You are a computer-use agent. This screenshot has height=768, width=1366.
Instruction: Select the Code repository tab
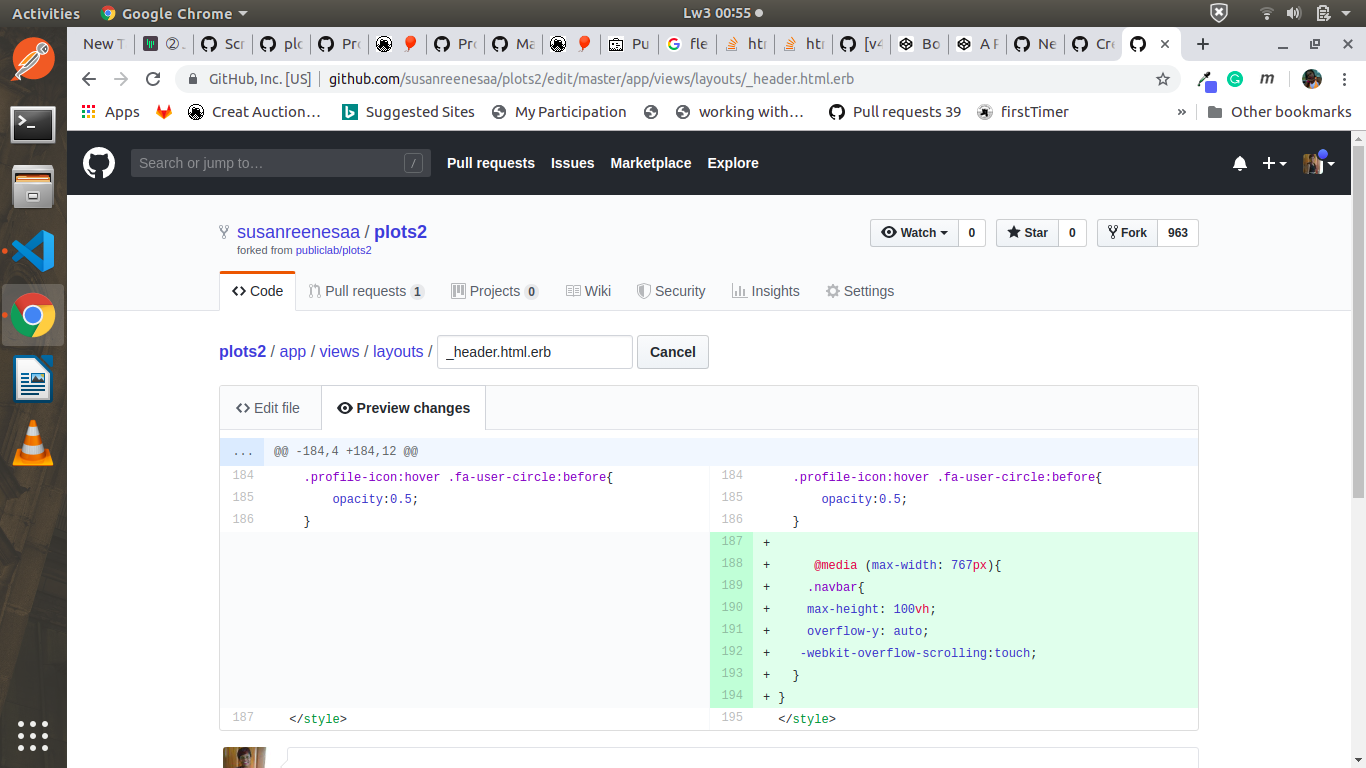(x=257, y=291)
